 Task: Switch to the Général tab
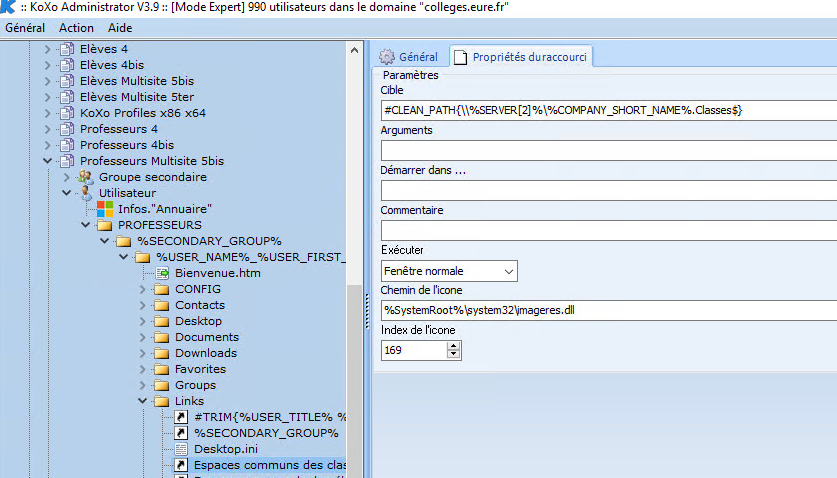click(x=408, y=57)
